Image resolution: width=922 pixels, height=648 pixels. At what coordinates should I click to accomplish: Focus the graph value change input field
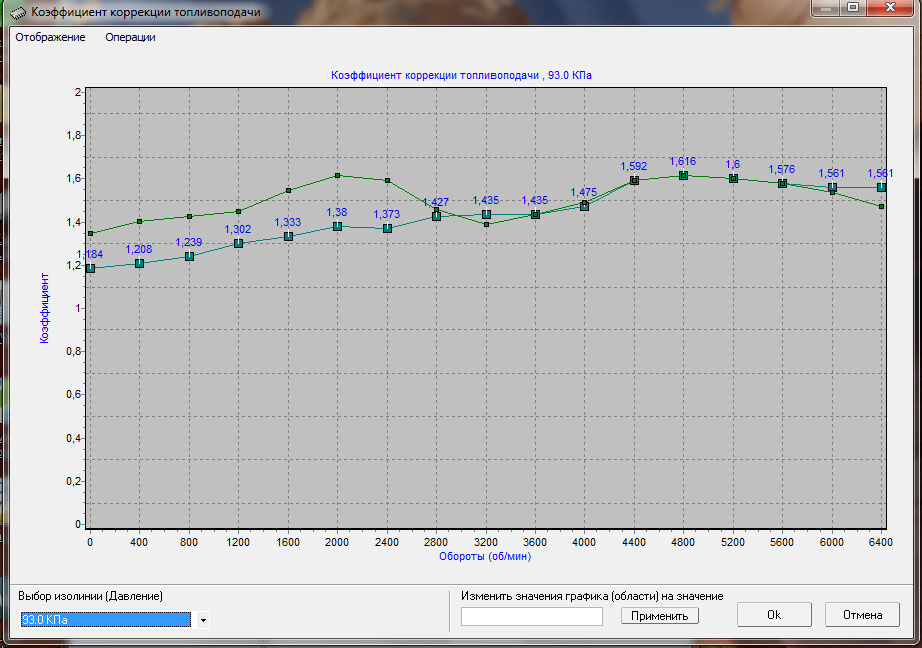click(x=532, y=616)
